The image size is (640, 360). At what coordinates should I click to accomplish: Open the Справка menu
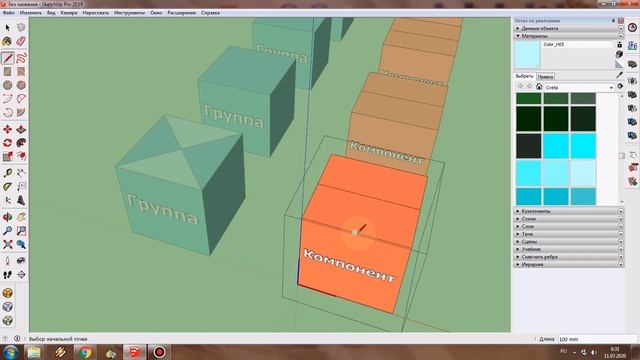[211, 13]
